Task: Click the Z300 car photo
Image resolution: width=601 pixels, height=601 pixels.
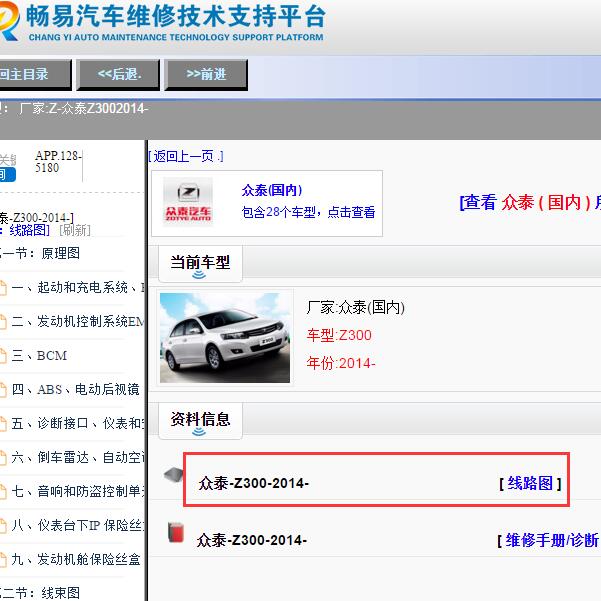Action: pyautogui.click(x=225, y=338)
